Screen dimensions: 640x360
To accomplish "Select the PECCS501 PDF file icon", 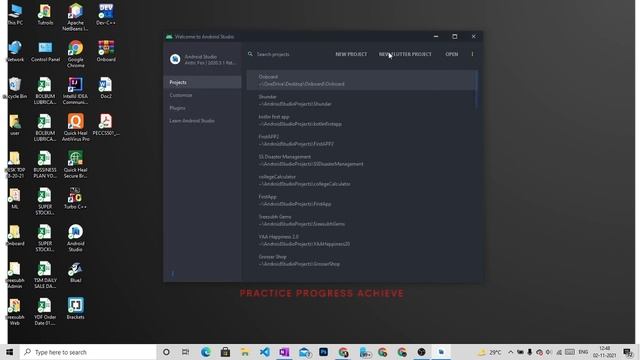I will (106, 125).
